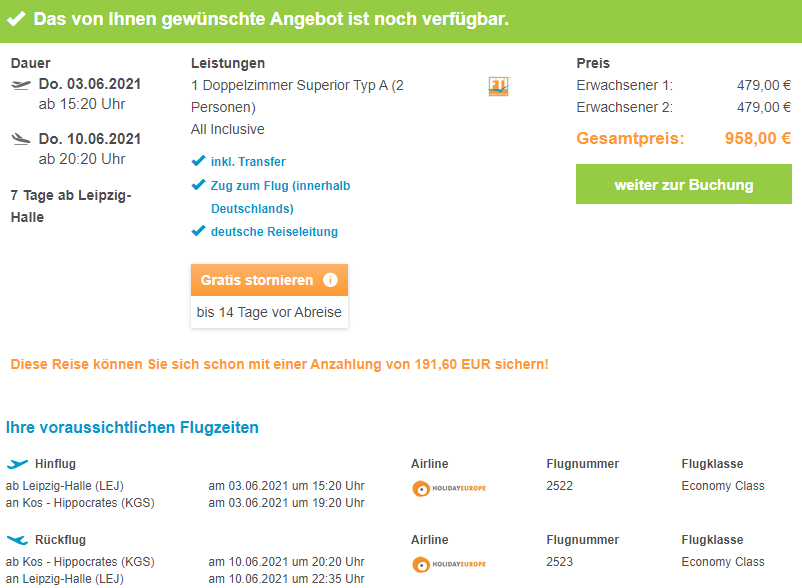Click the Holiday Europe logo for Rückflug

pos(449,564)
